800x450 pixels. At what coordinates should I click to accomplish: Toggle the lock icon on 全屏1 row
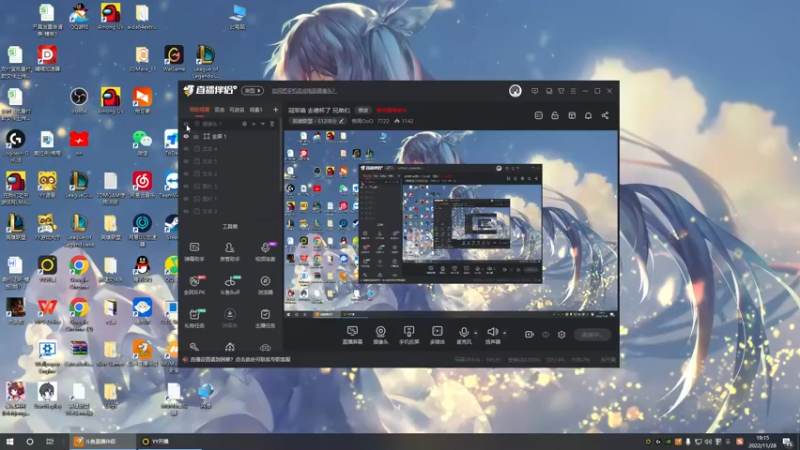(x=196, y=136)
